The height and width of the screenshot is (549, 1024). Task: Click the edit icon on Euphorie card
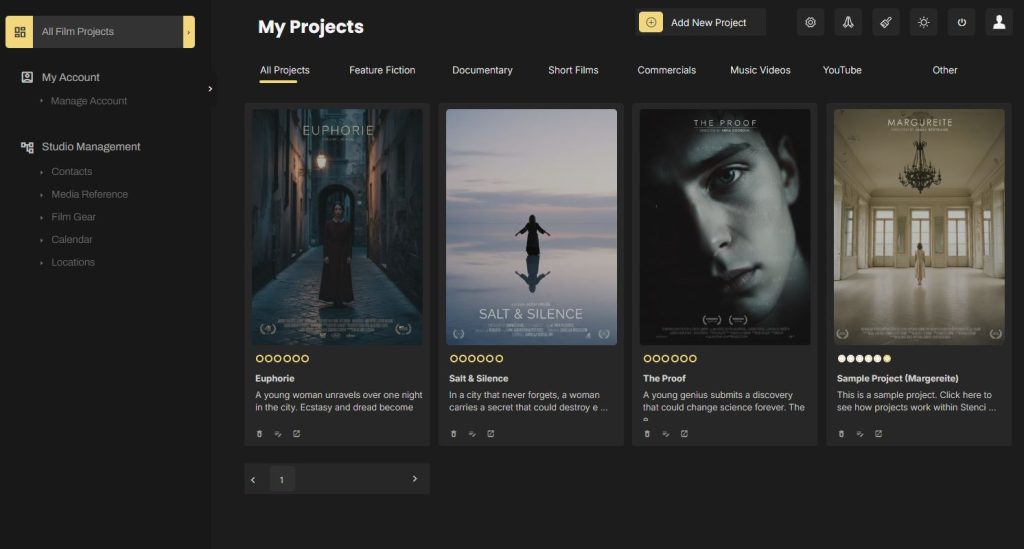click(x=278, y=433)
